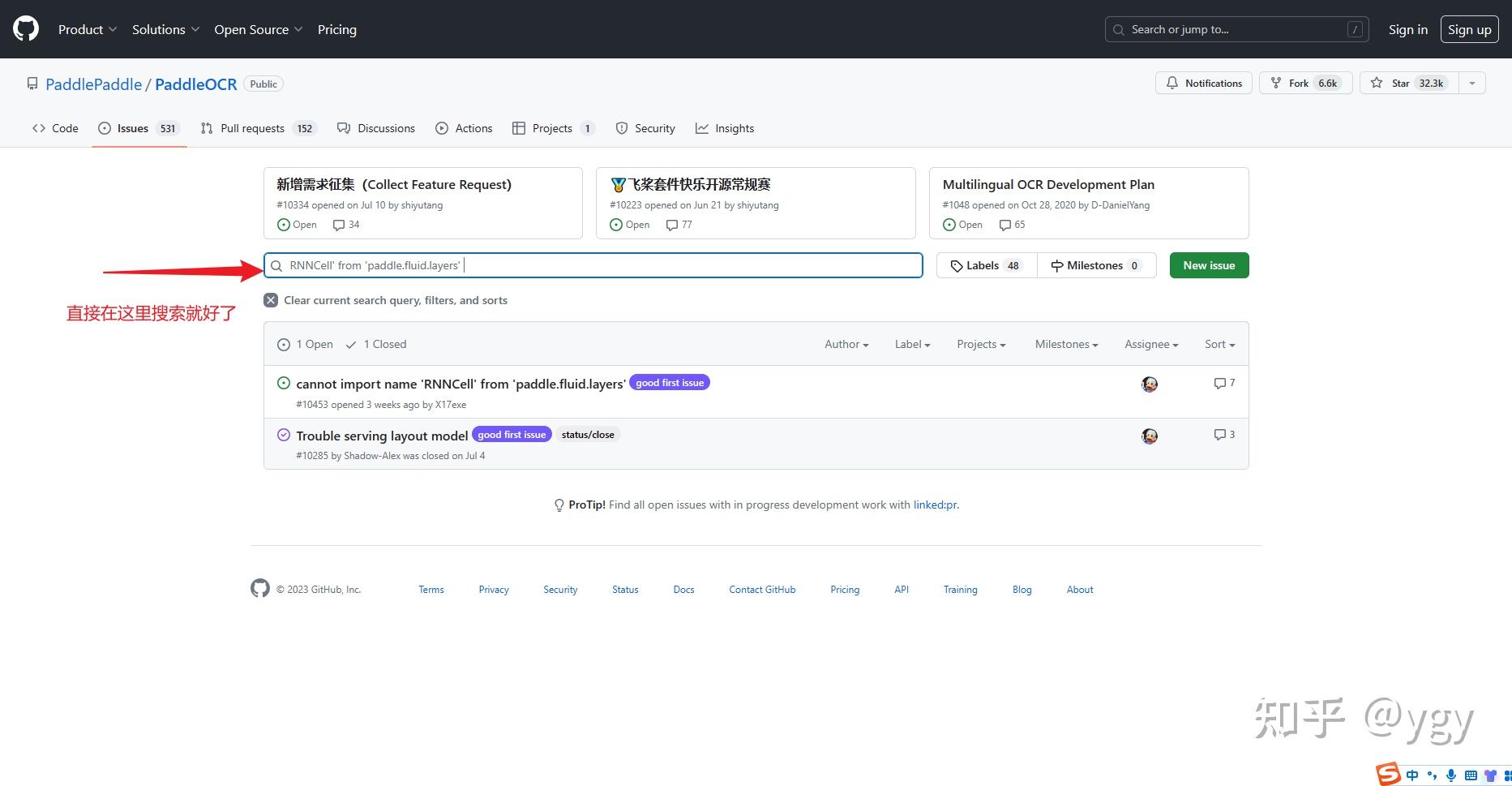Show the 1 Open issues

[x=305, y=344]
